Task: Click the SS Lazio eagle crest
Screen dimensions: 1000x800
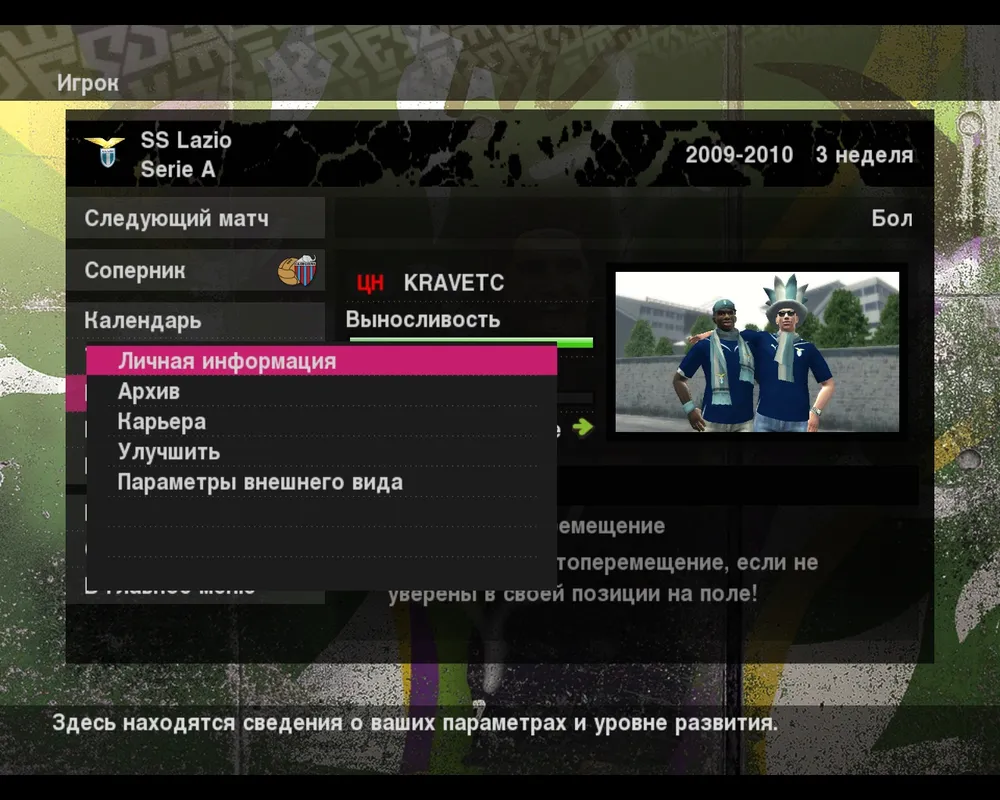Action: tap(105, 152)
